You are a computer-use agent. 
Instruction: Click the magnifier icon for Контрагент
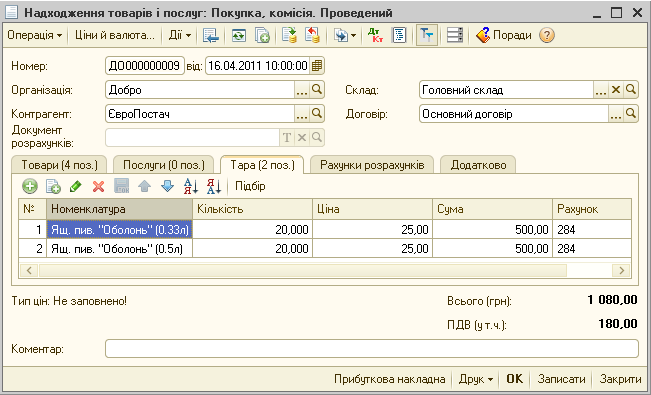pyautogui.click(x=317, y=114)
